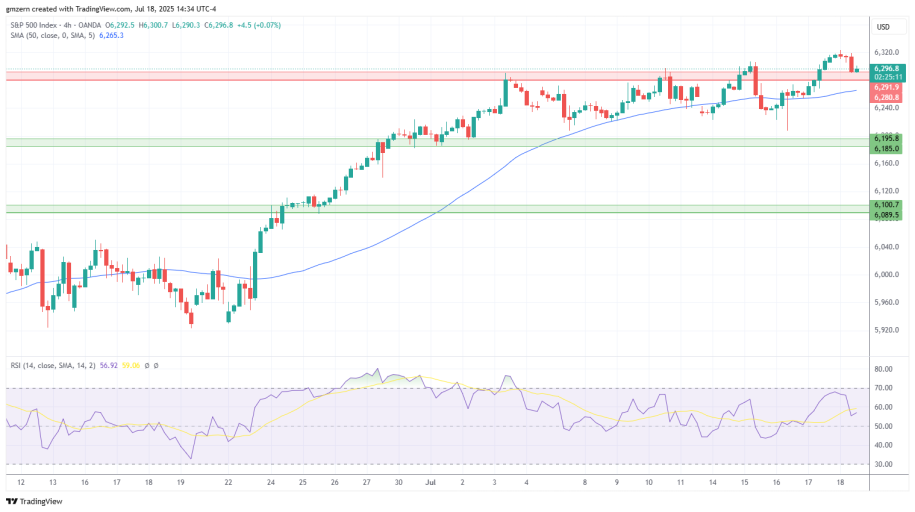Viewport: 915px width, 512px height.
Task: Click the RSI axis label 80.00
Action: coord(883,369)
